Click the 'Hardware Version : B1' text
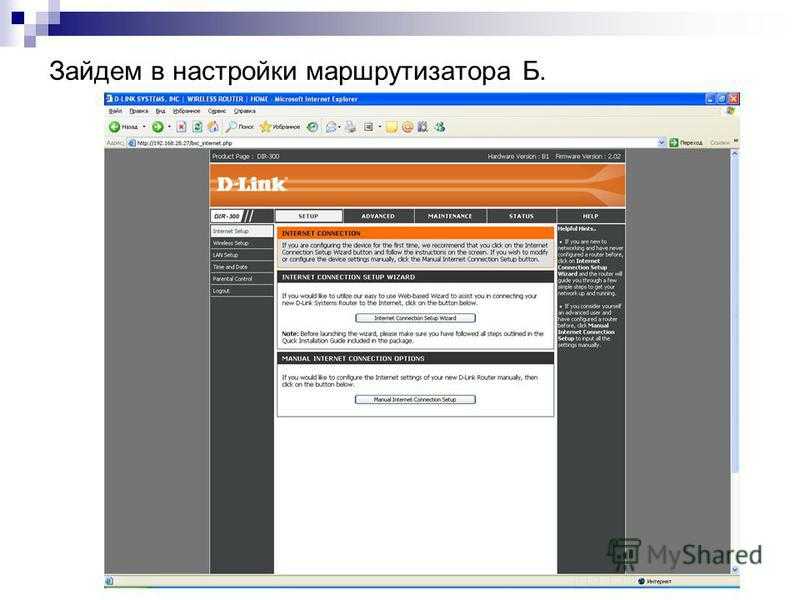This screenshot has height=600, width=800. [518, 157]
